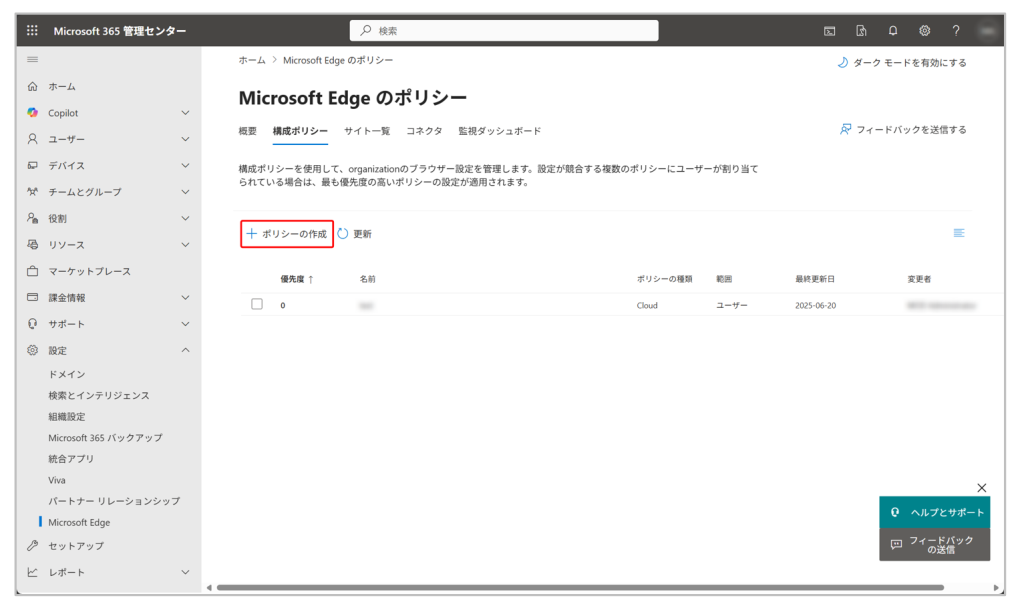This screenshot has height=608, width=1024.
Task: Open Viva settings item
Action: point(57,480)
